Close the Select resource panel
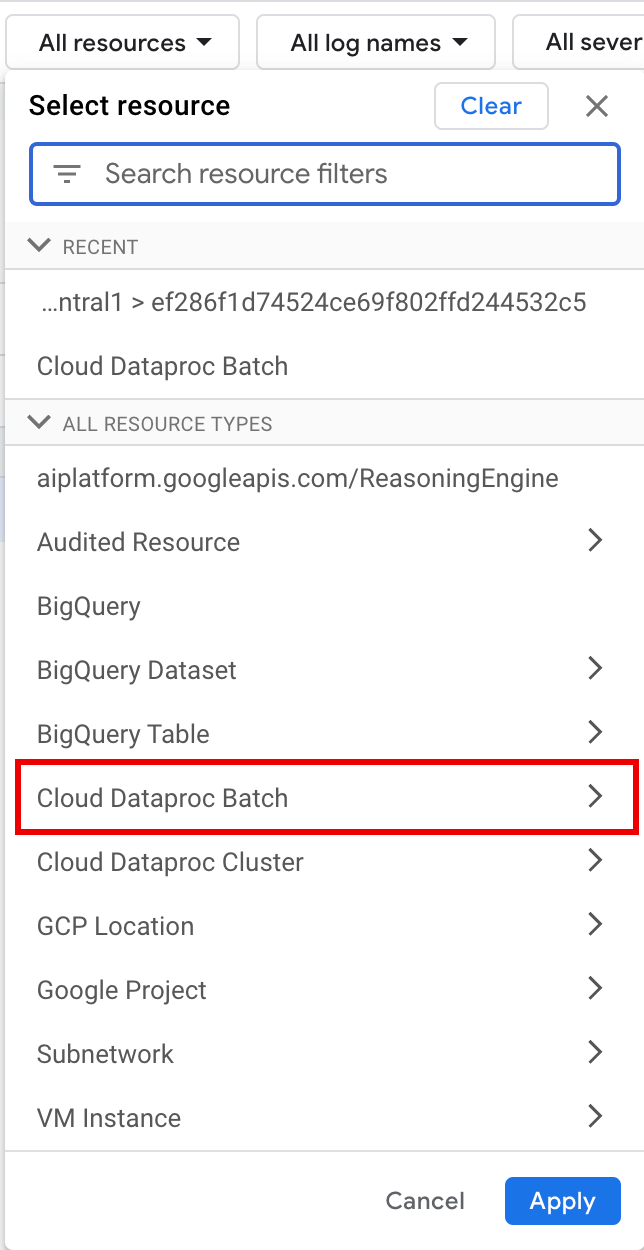Viewport: 644px width, 1250px height. [x=597, y=106]
